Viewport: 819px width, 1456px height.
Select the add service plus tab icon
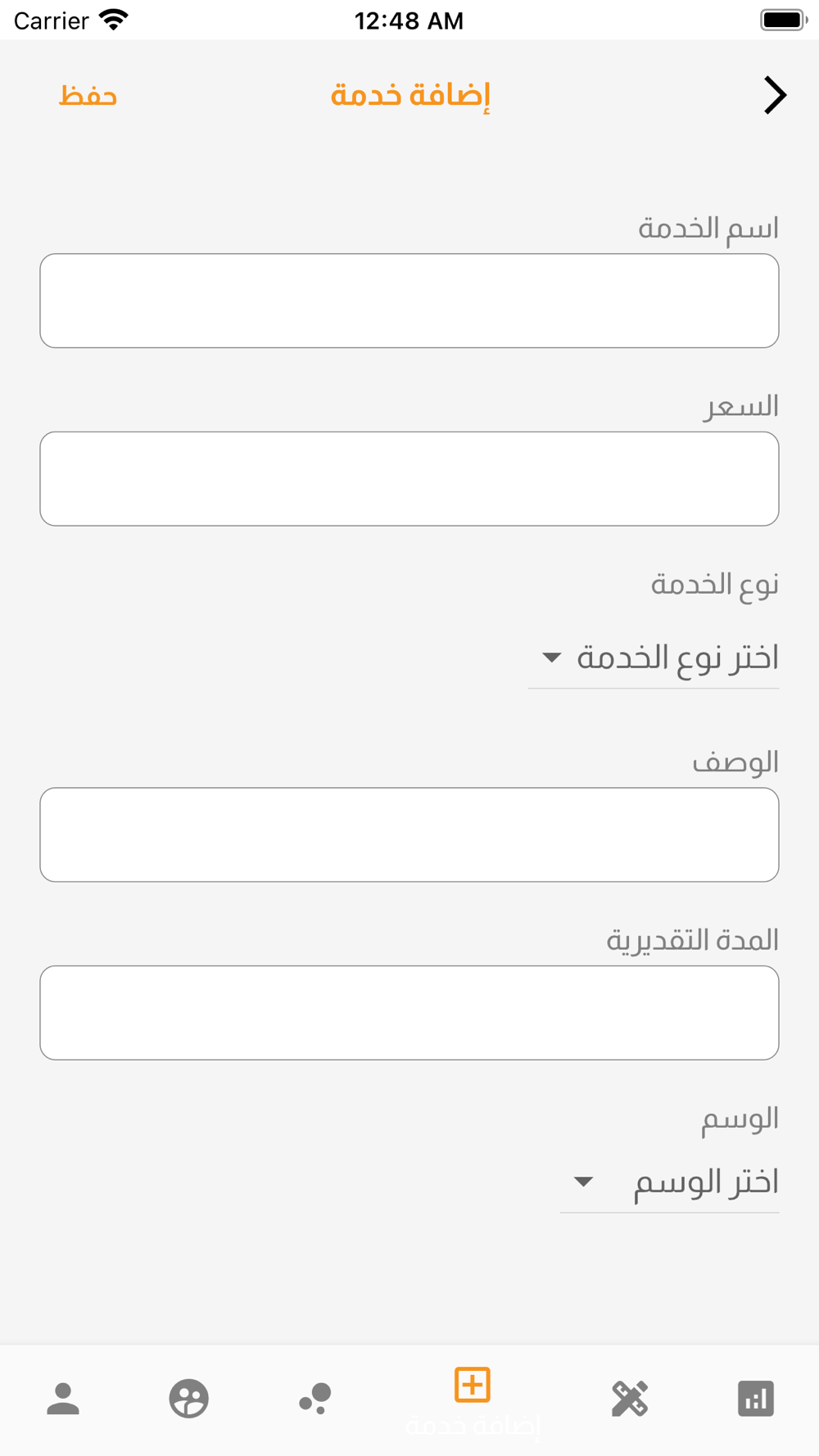(473, 1385)
